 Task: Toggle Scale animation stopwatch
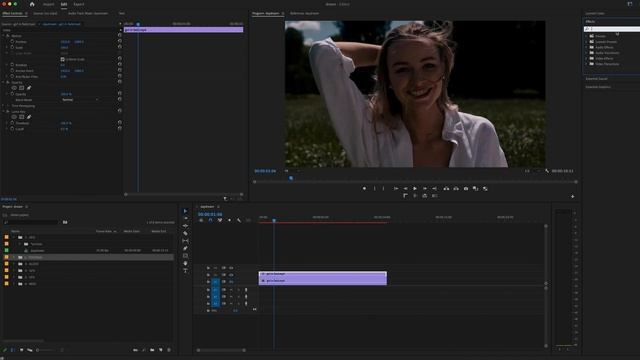[12, 47]
